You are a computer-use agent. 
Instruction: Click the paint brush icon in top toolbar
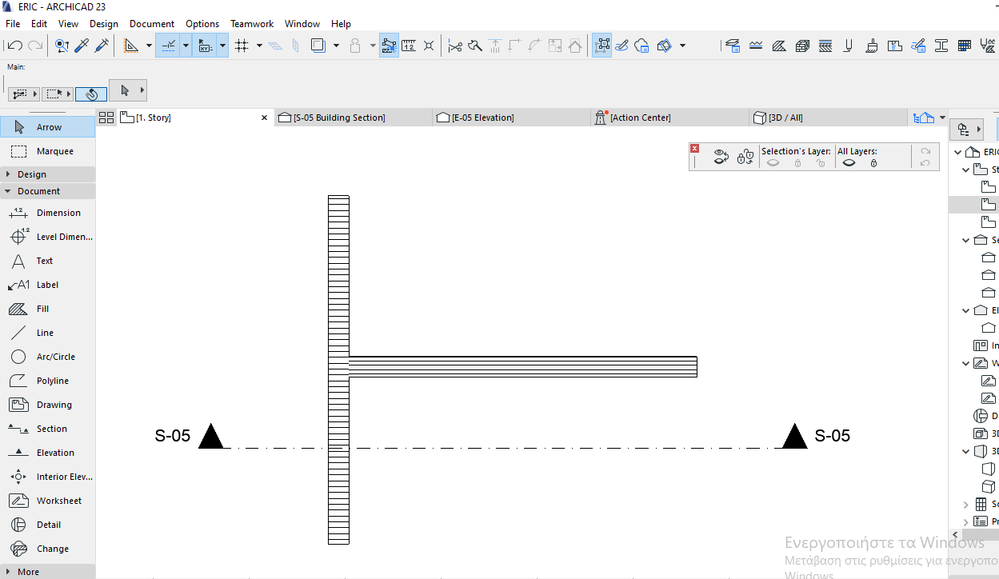872,46
